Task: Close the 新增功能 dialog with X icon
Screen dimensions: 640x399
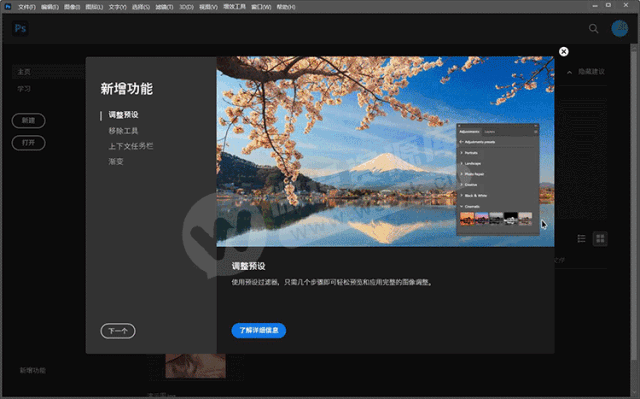Action: (564, 51)
